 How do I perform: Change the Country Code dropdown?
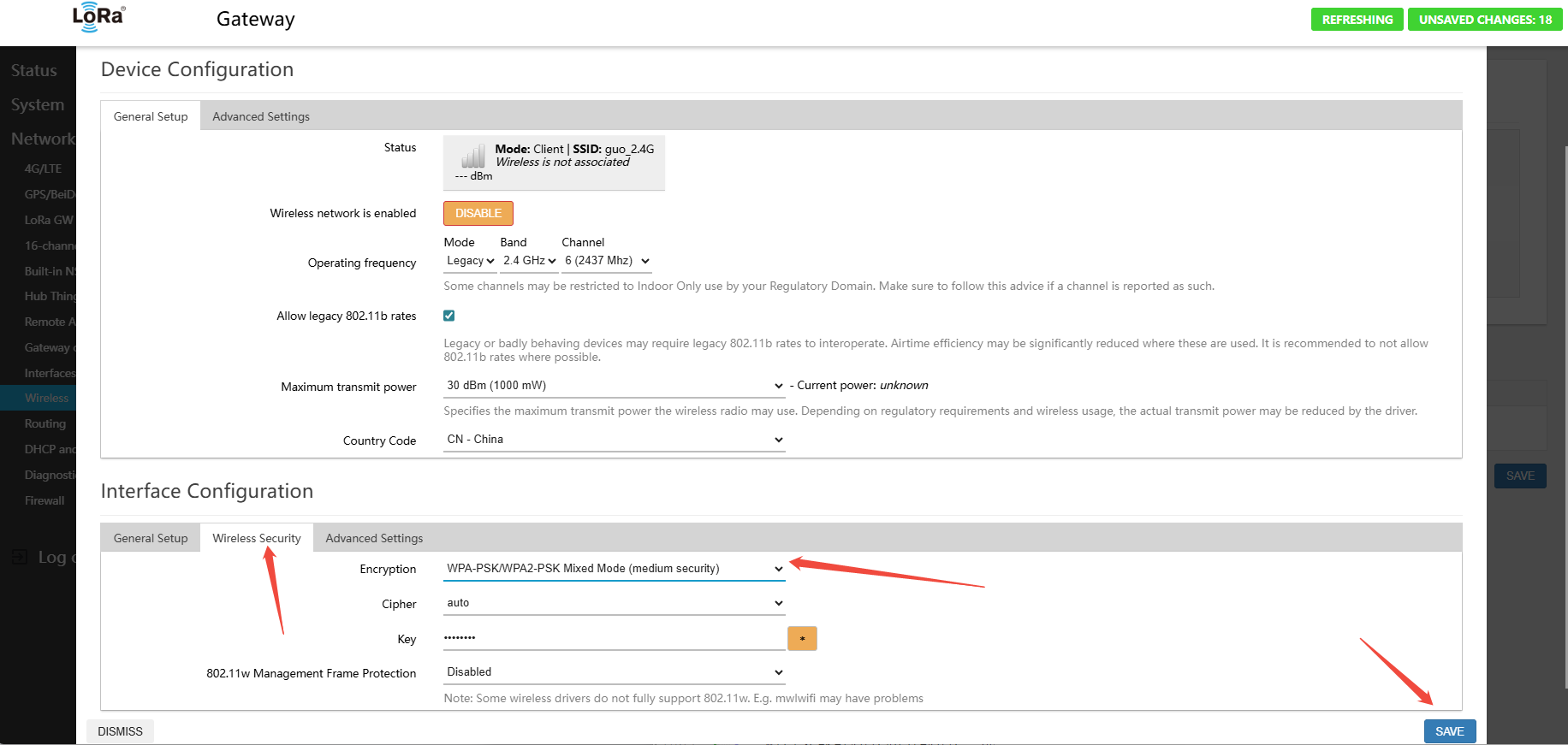(614, 440)
